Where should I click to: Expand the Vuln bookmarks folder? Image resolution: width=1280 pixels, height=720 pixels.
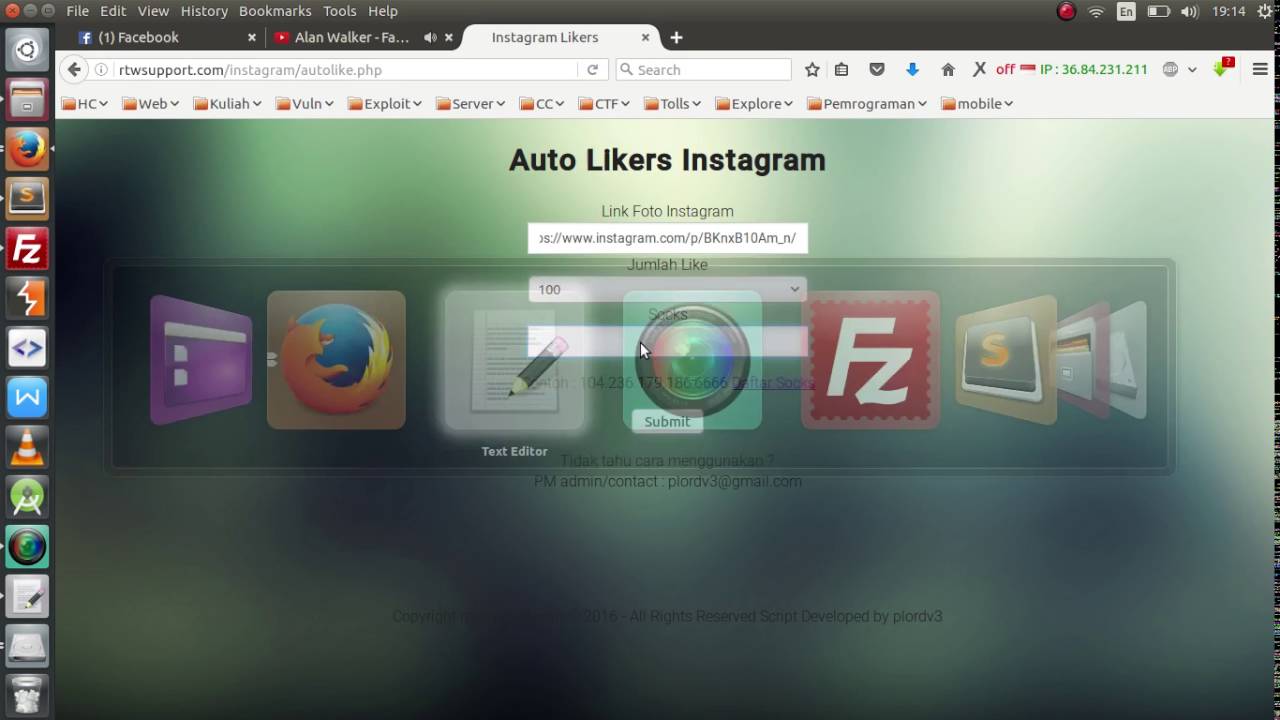304,103
